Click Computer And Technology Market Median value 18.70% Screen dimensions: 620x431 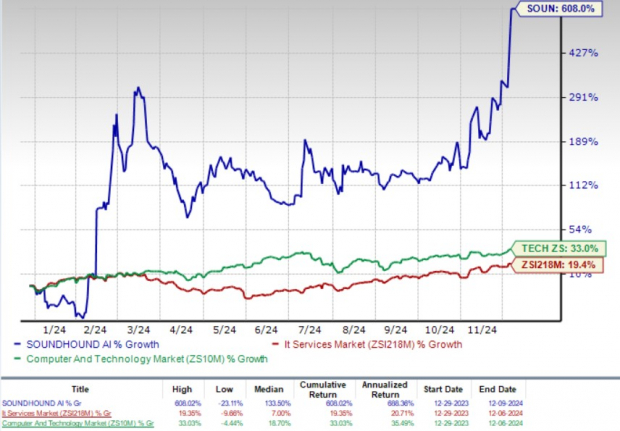pos(280,423)
